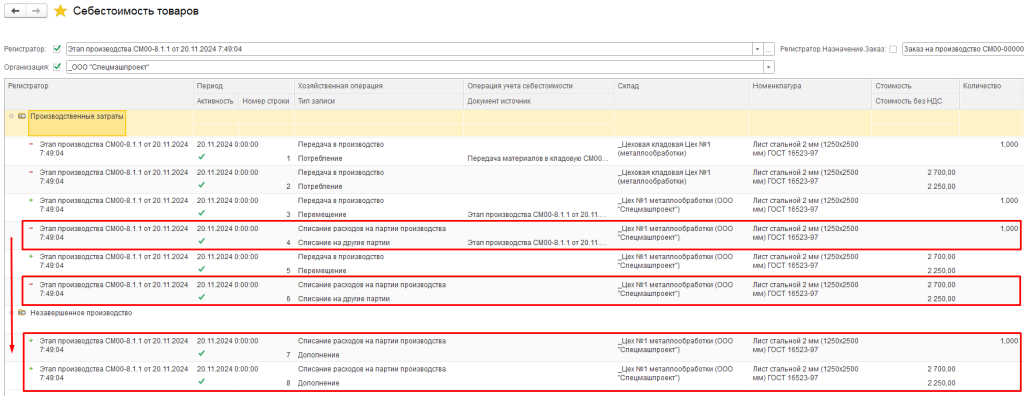Open the Регистратор field dropdown arrow

point(758,49)
